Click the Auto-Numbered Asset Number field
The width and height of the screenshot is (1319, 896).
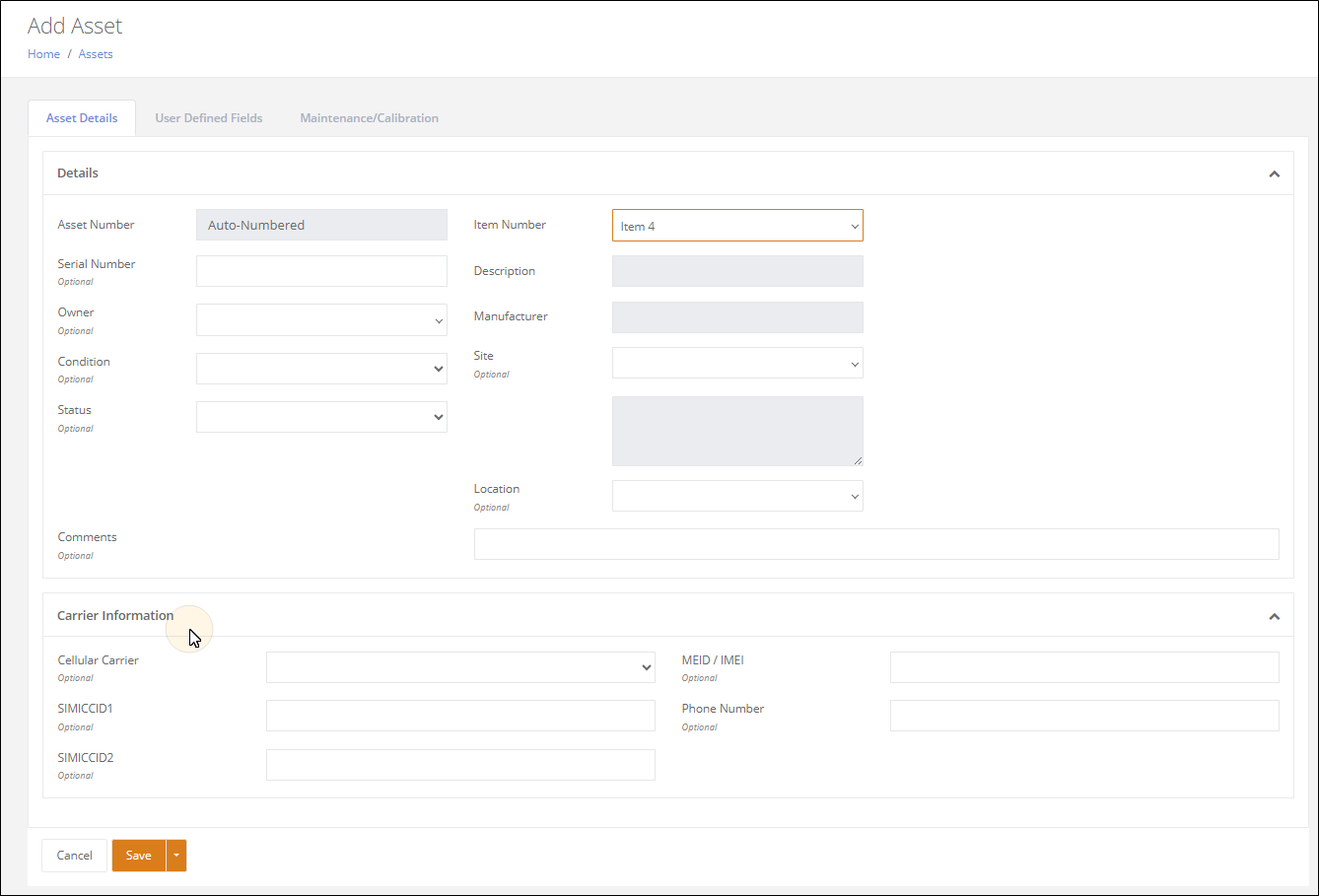[321, 225]
